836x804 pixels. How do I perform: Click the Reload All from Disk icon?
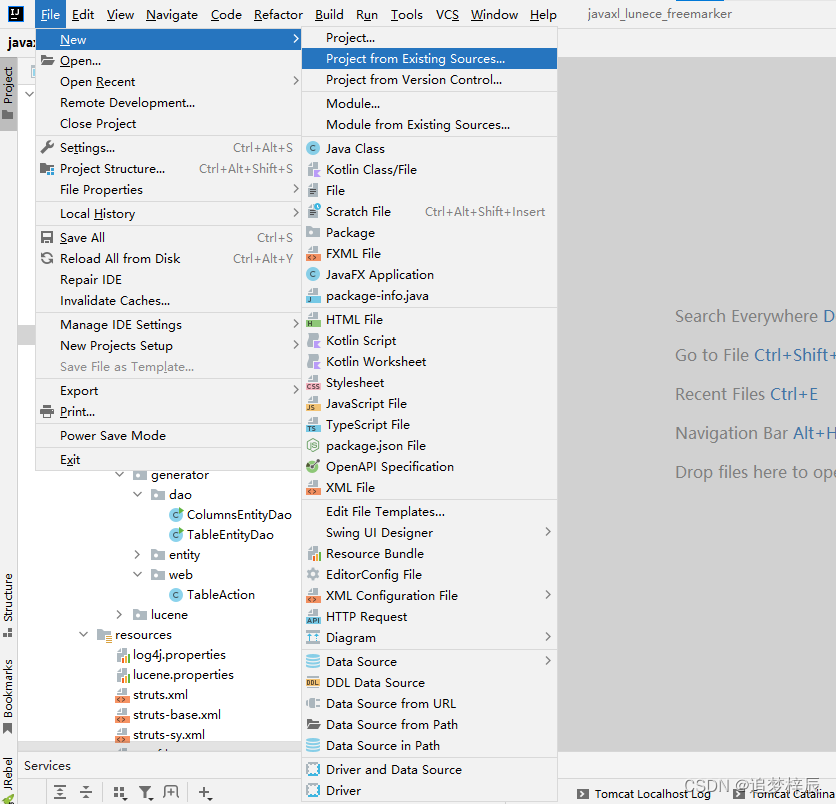pyautogui.click(x=47, y=259)
